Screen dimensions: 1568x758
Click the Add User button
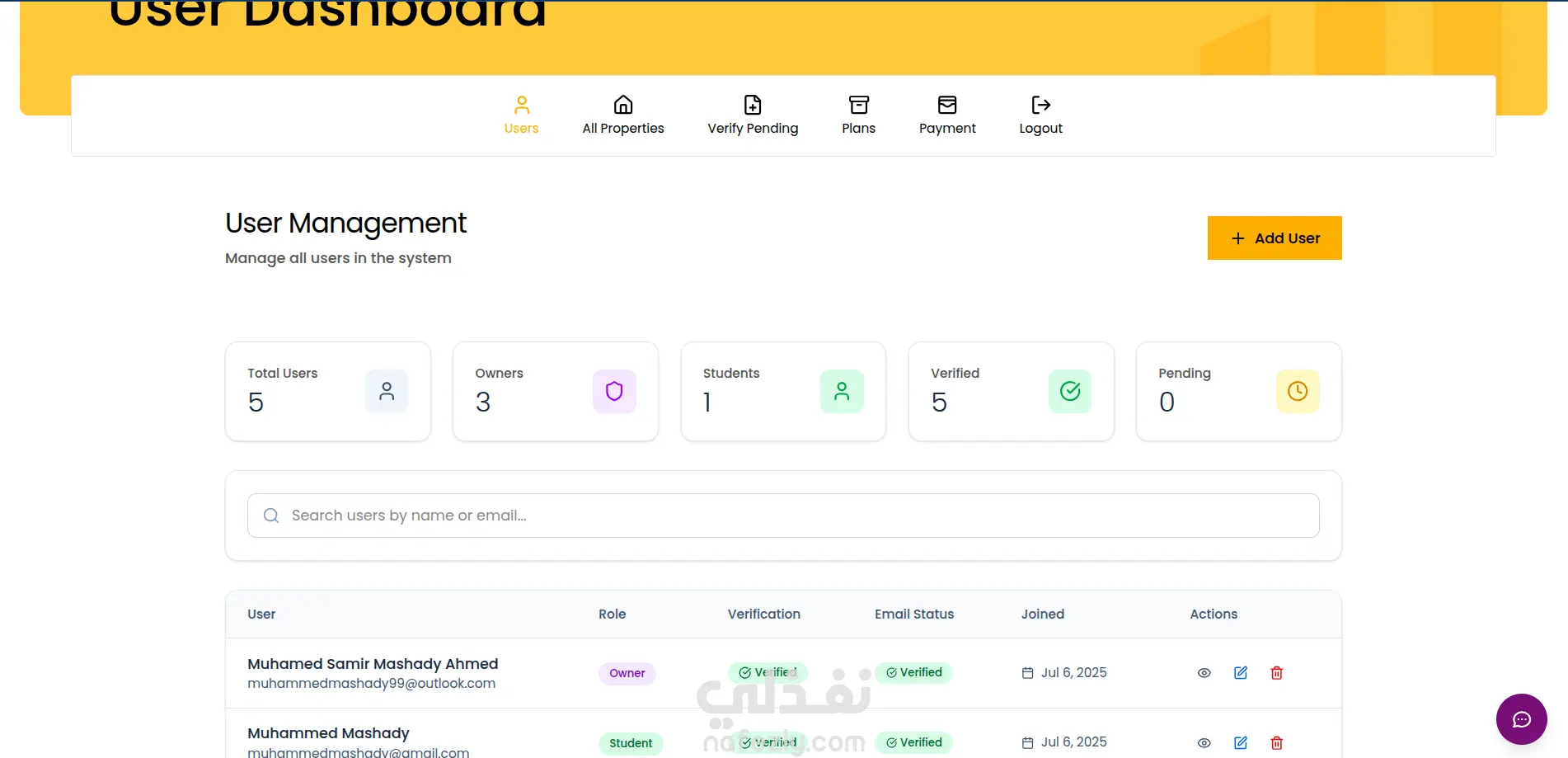click(x=1275, y=238)
